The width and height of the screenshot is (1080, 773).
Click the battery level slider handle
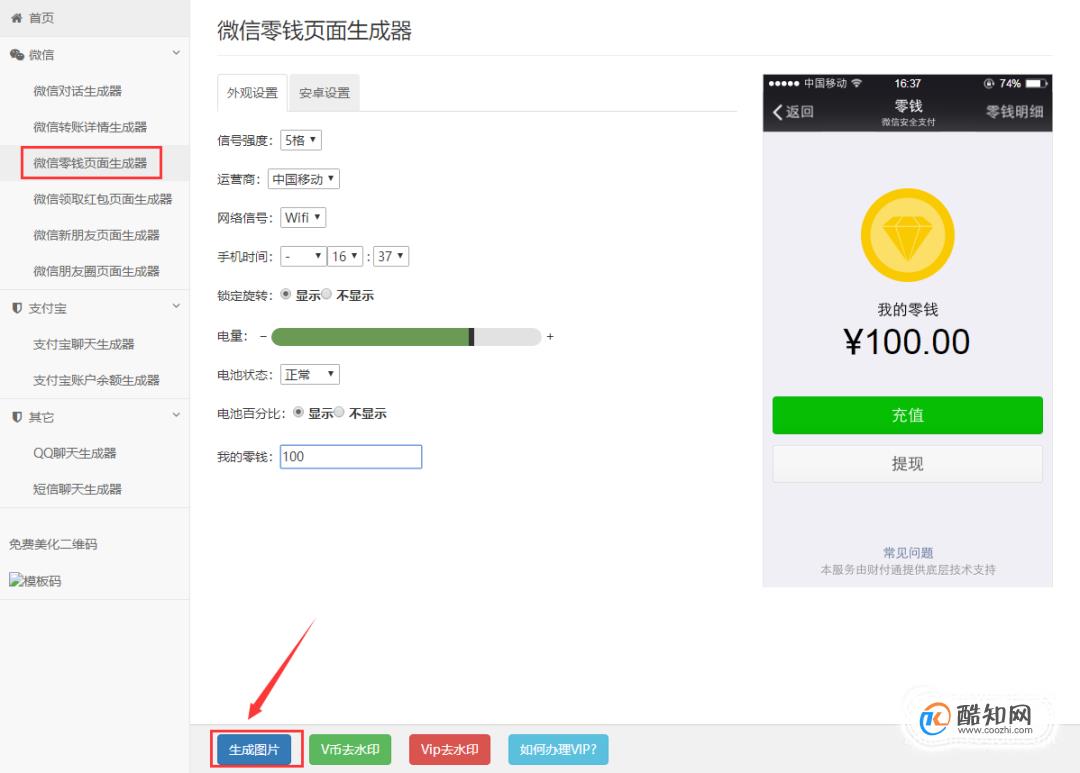(x=472, y=337)
